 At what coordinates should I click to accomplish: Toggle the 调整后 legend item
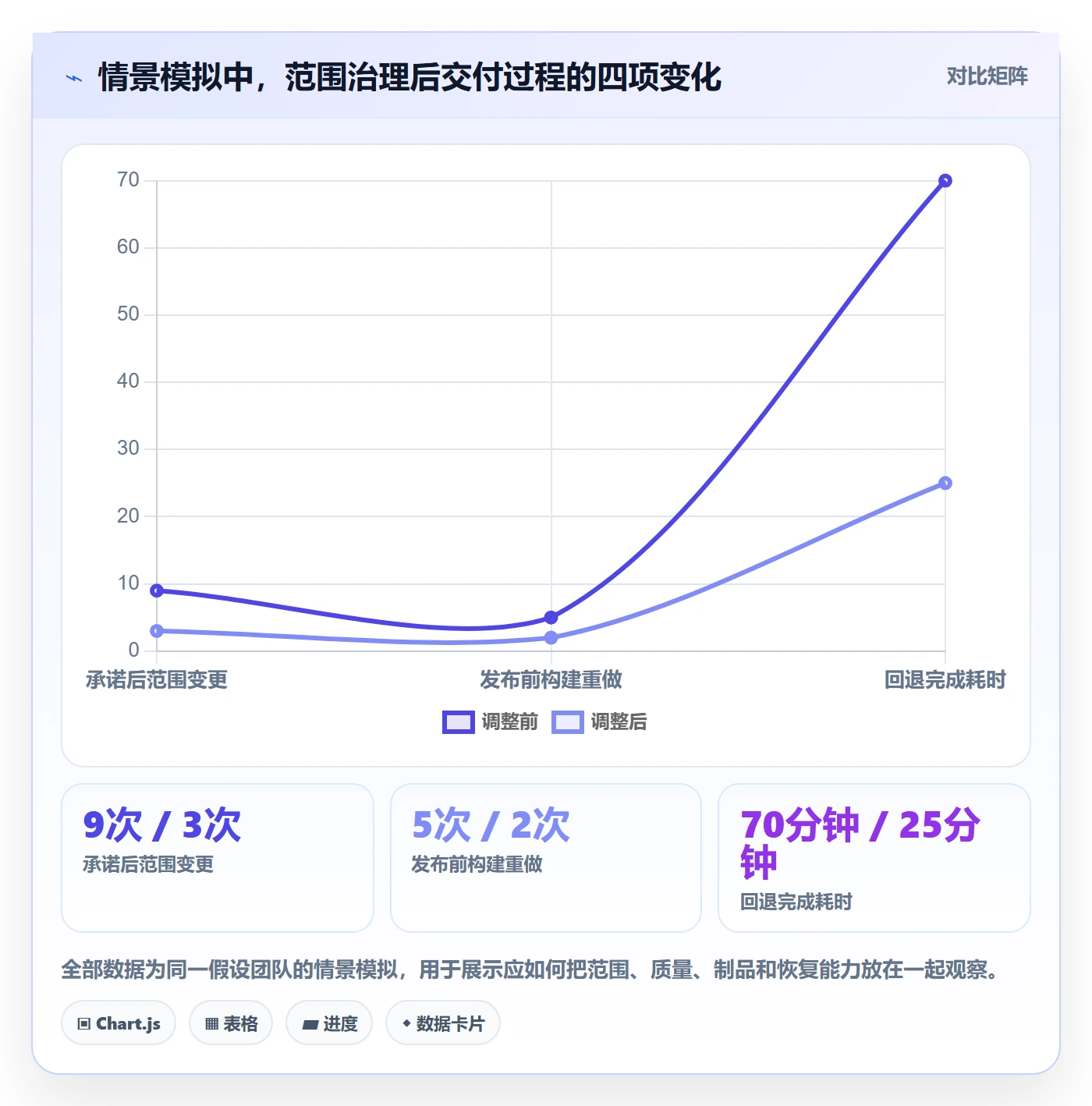599,721
